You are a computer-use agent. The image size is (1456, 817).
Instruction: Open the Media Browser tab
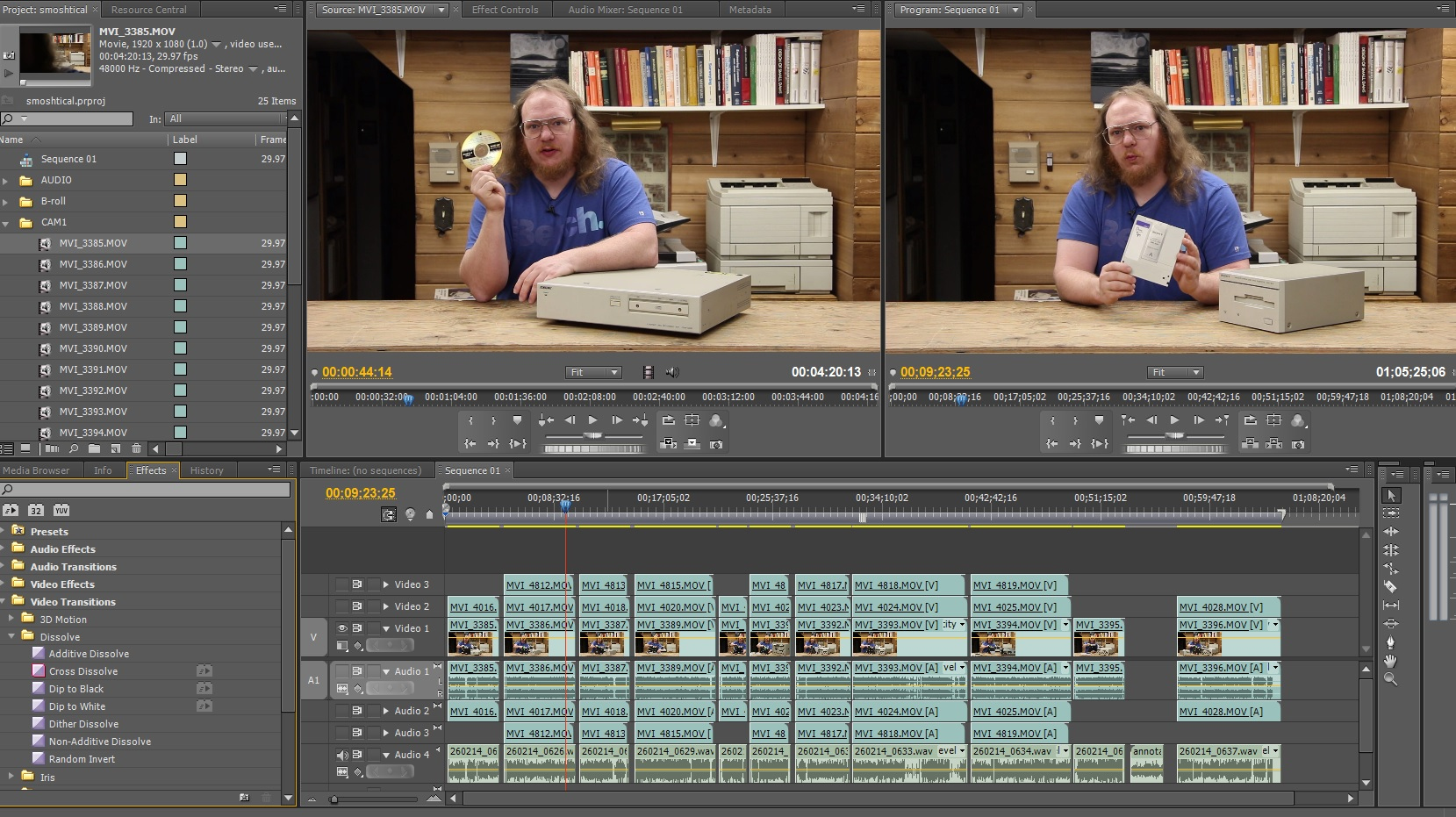click(36, 470)
